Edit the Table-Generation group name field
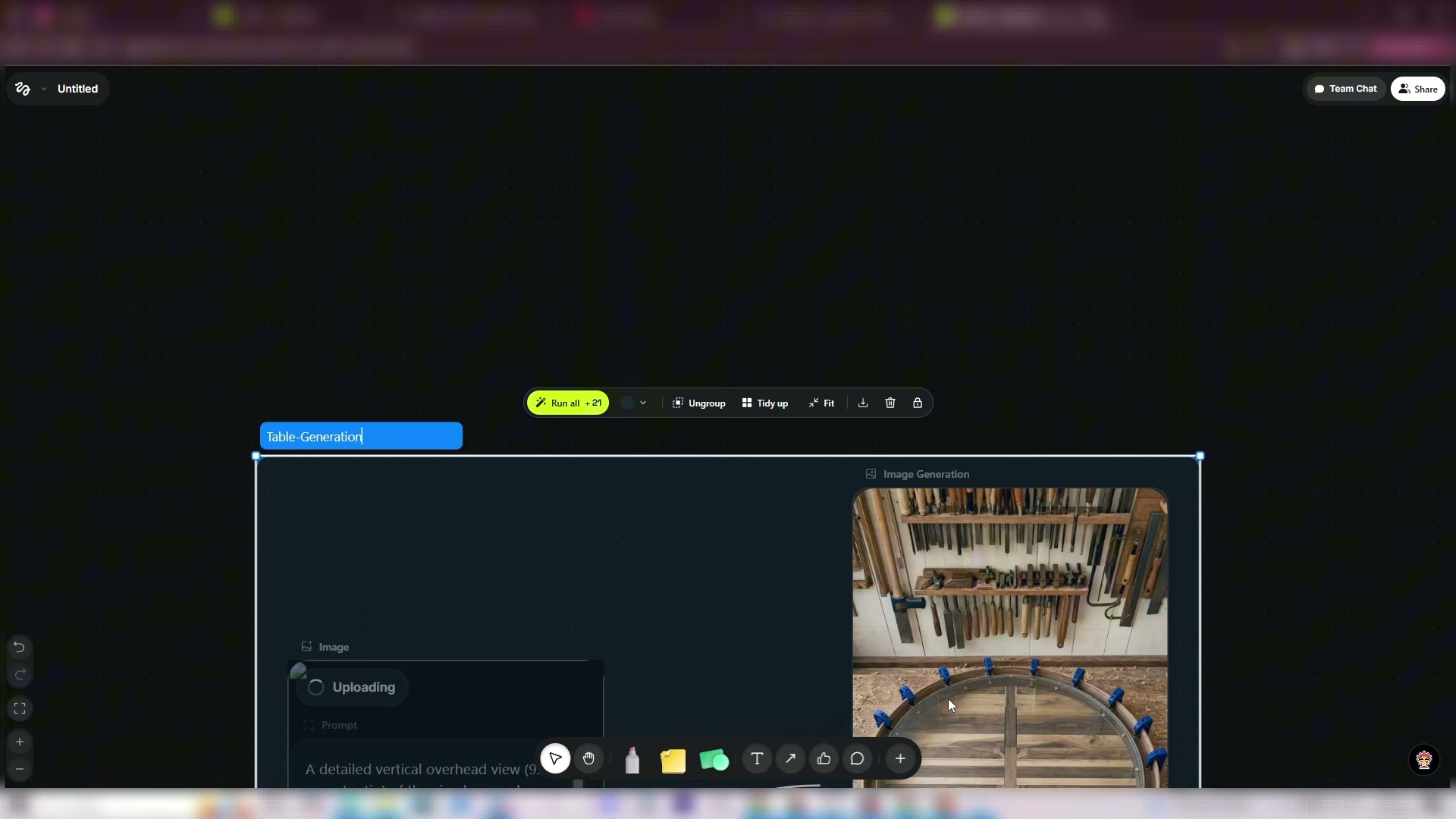 361,436
